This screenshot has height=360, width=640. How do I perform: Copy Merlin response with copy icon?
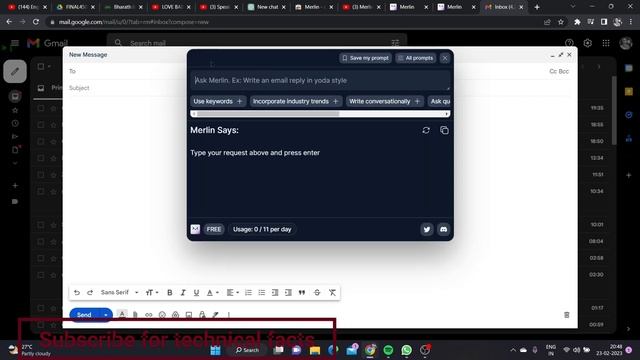tap(444, 130)
